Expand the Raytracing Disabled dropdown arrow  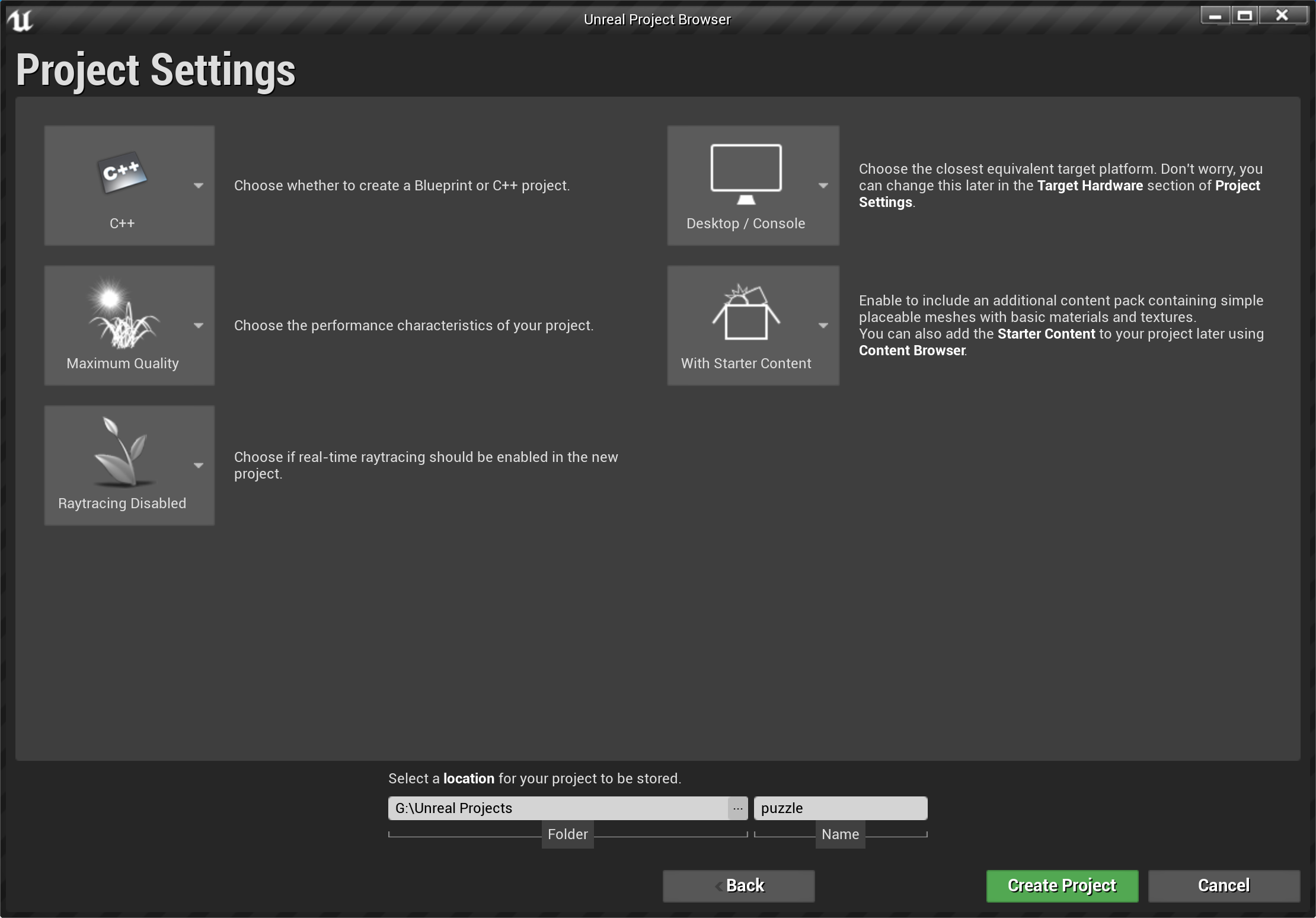pos(198,466)
